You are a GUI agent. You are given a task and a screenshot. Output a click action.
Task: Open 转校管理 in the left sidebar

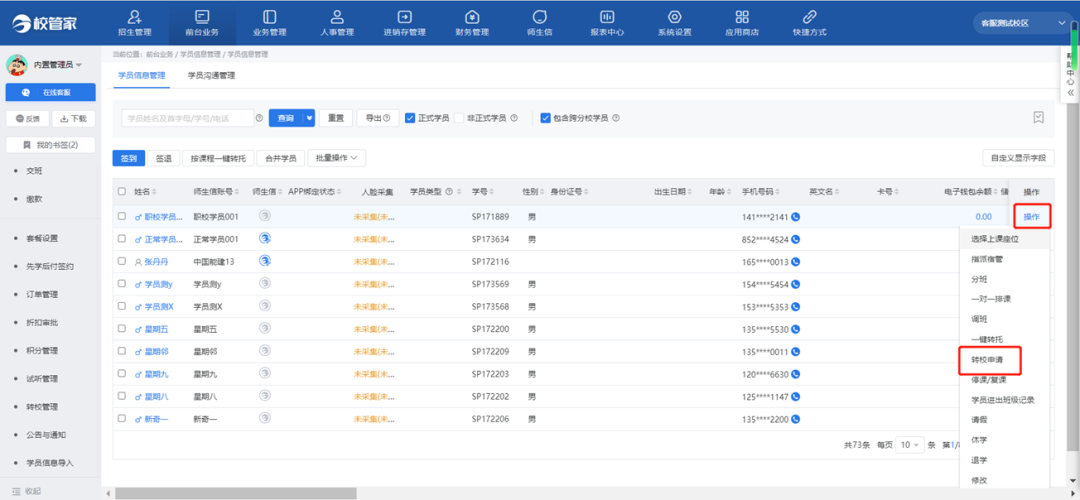[41, 406]
